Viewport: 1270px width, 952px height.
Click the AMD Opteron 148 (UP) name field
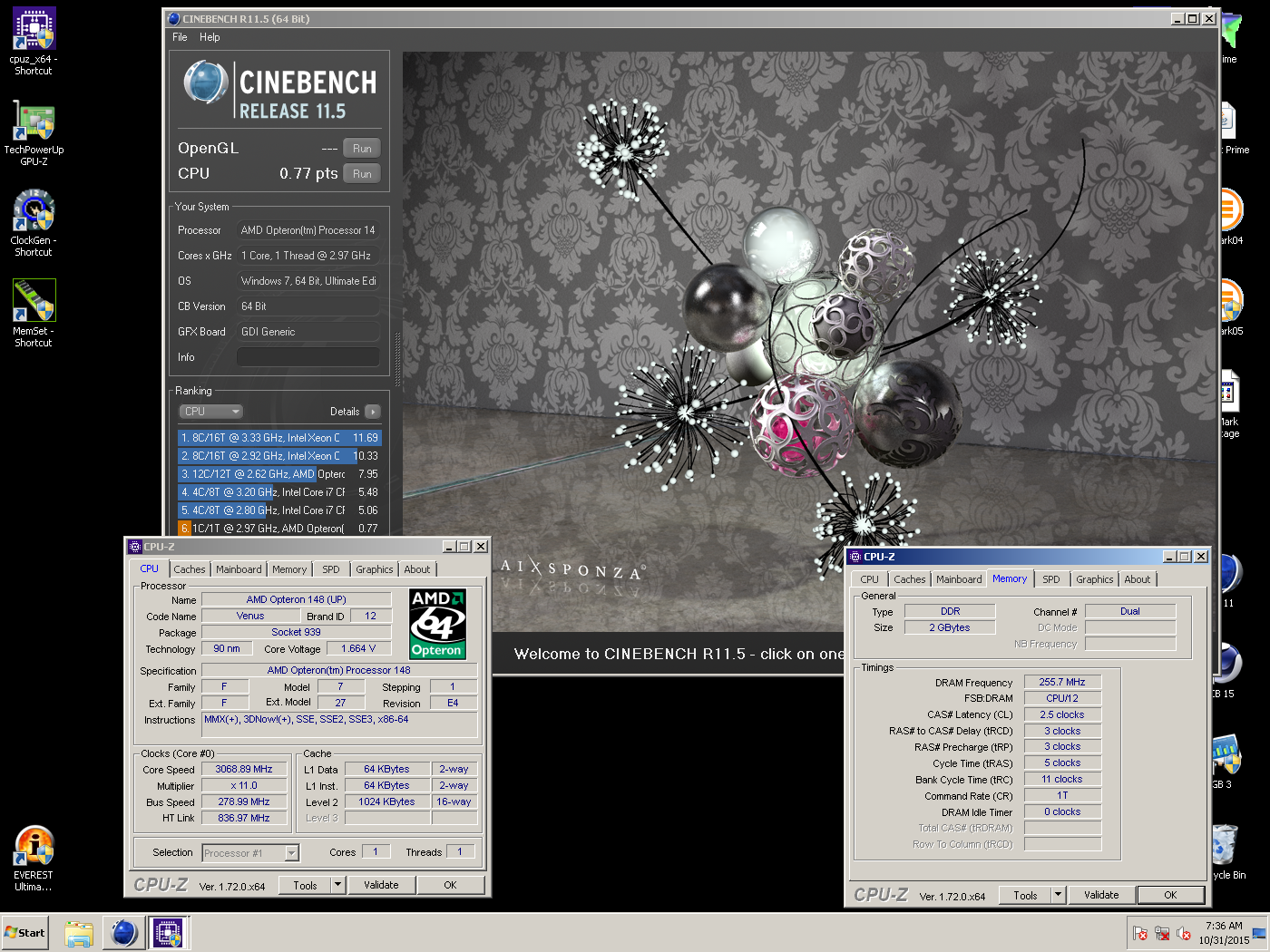point(297,599)
